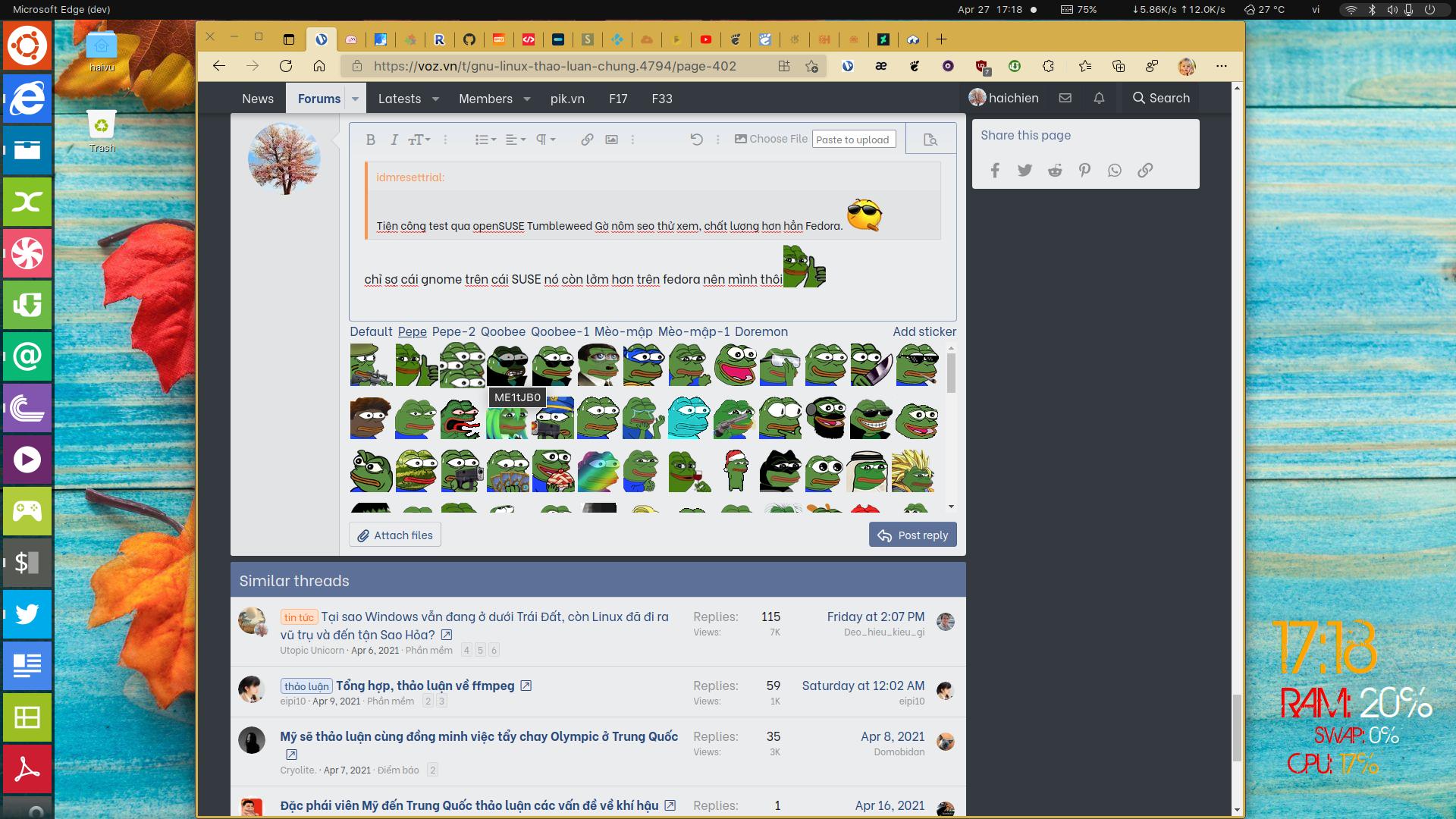Click the Attach files button
Image resolution: width=1456 pixels, height=819 pixels.
[395, 535]
